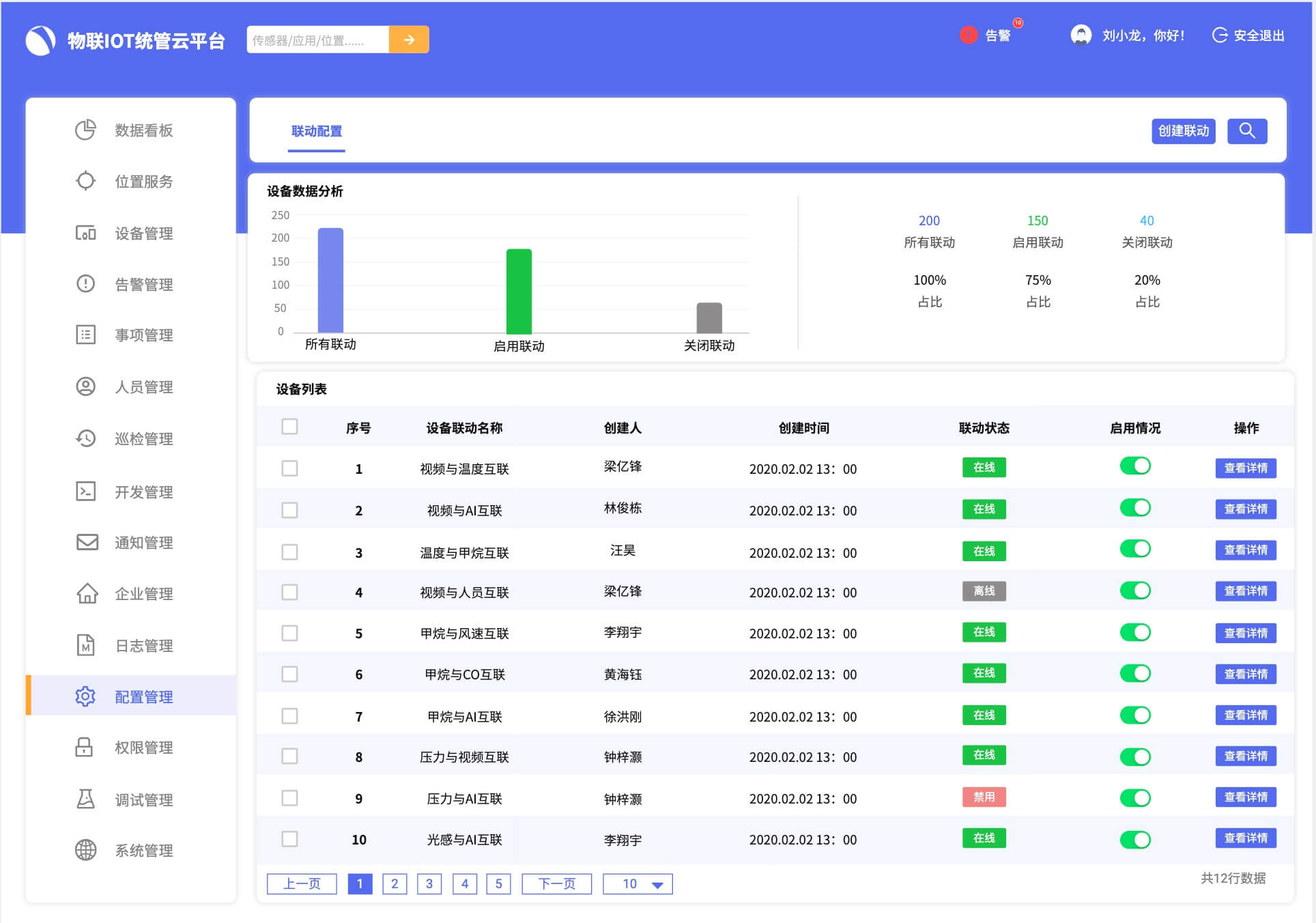Click the 启用联动 green bar in chart
Viewport: 1316px width, 923px height.
click(519, 290)
